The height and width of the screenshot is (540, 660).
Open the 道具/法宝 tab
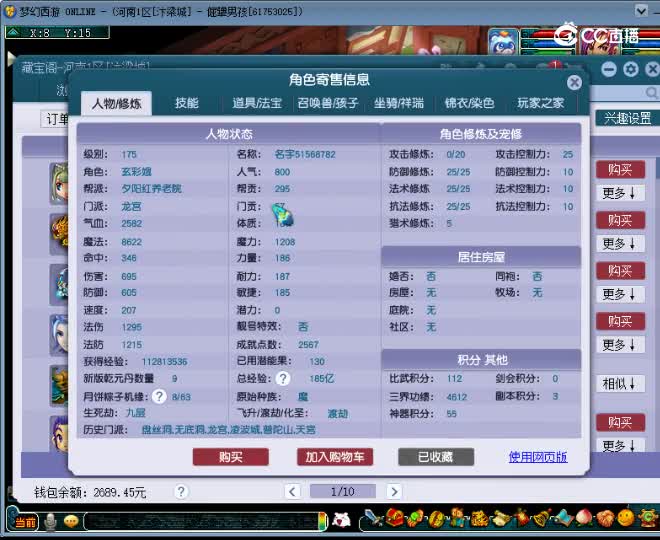[257, 103]
